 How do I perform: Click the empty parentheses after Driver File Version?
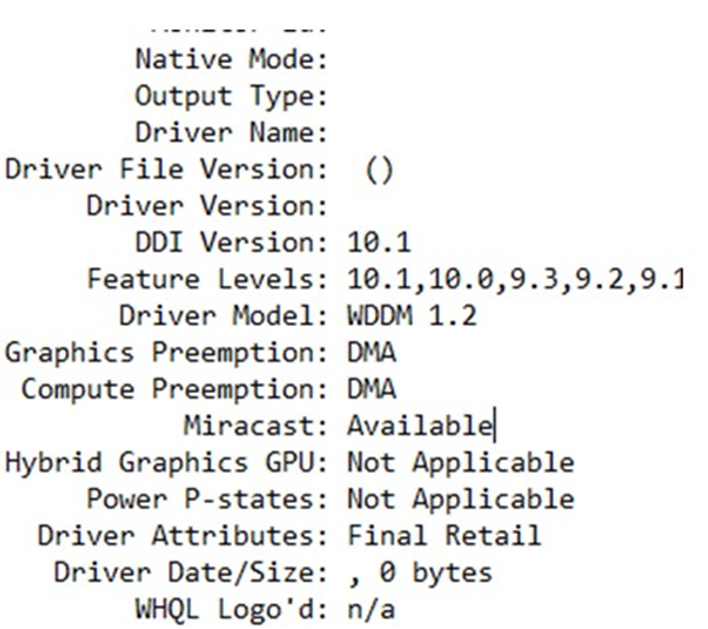(x=379, y=171)
